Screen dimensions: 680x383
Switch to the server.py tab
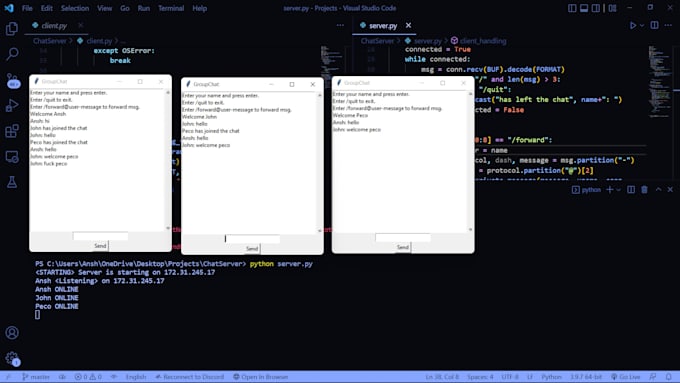pos(382,26)
